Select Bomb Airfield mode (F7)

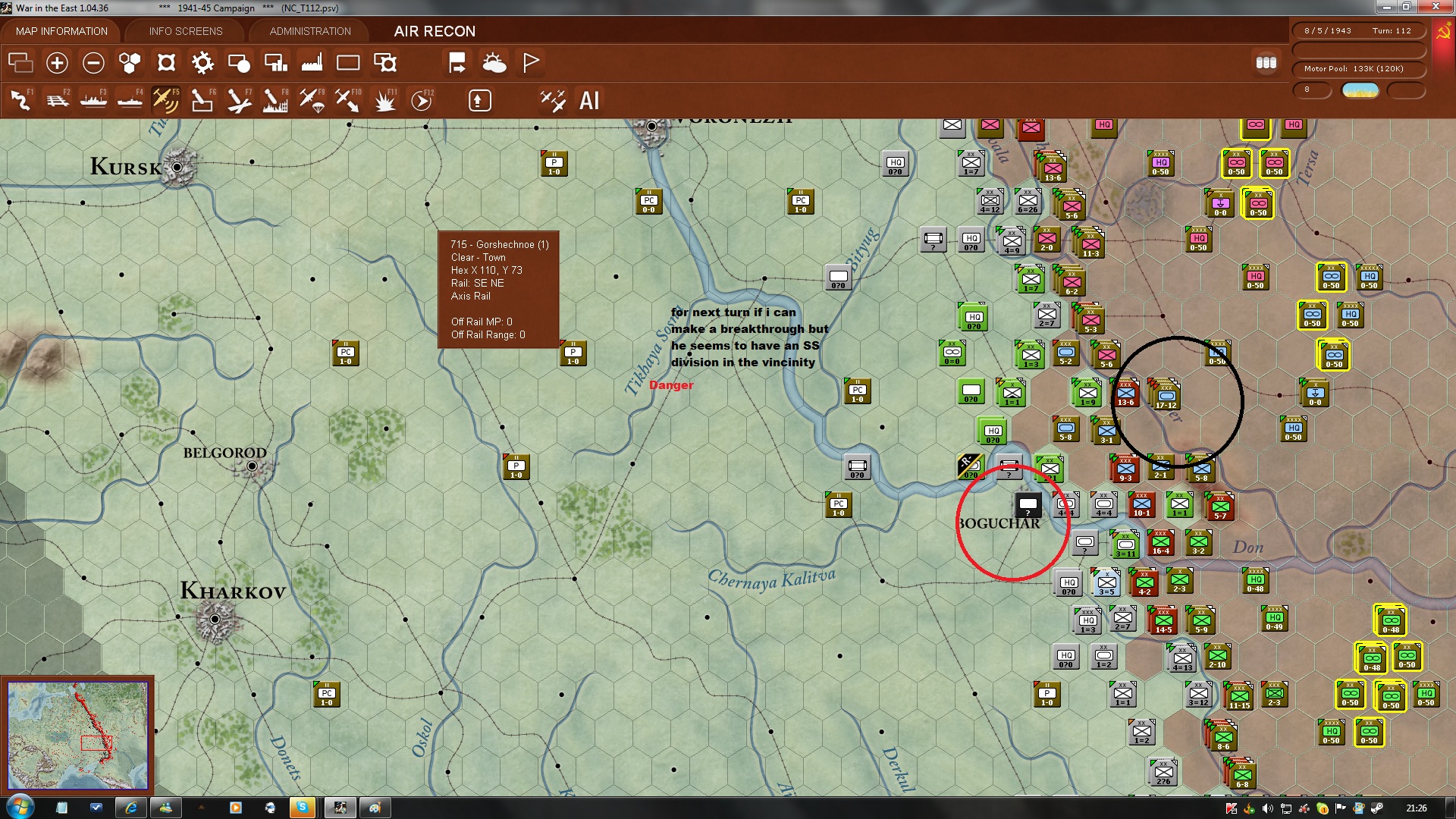tap(239, 100)
